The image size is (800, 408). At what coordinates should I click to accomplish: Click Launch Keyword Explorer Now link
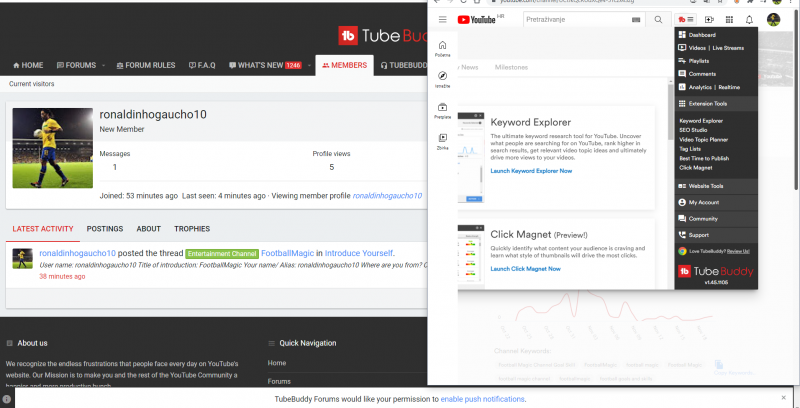531,171
